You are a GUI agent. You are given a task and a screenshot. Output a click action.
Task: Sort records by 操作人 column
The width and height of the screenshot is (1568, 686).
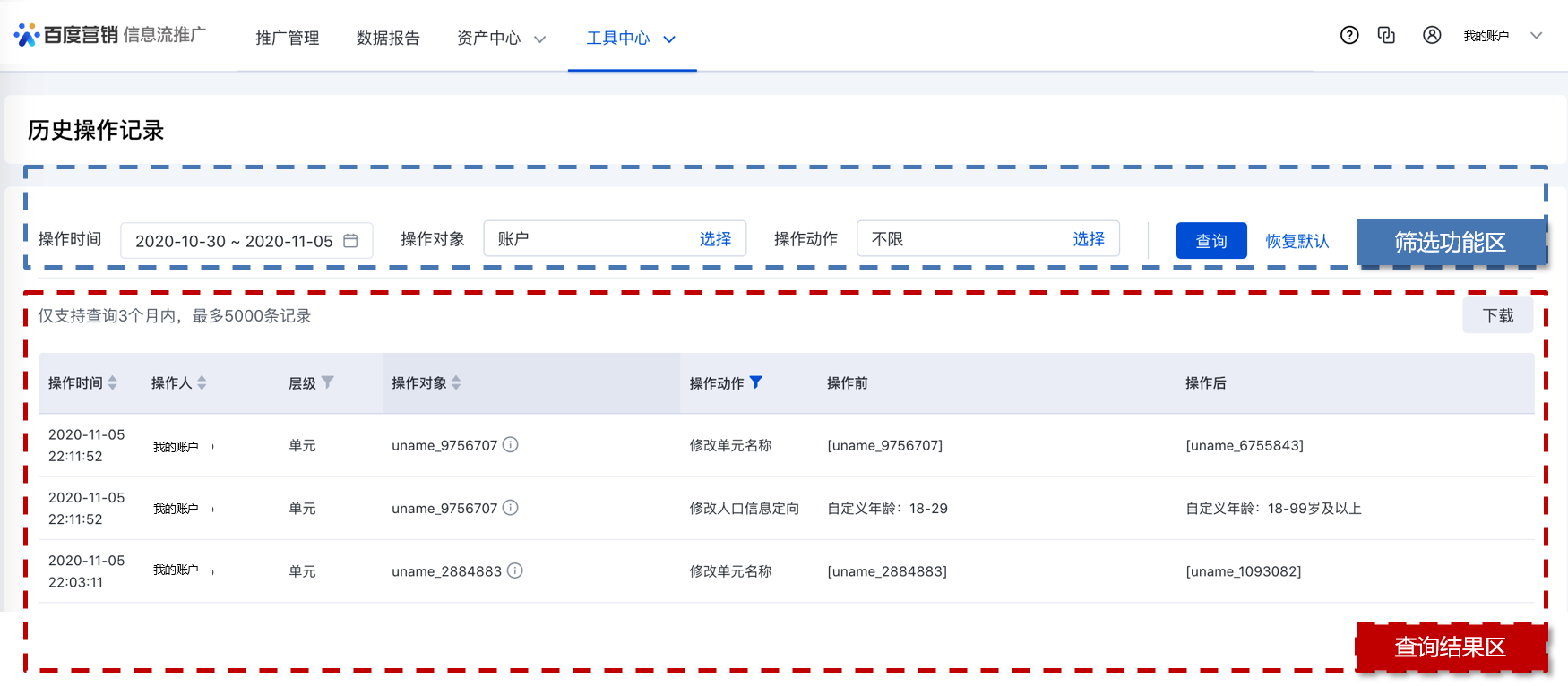tap(202, 382)
